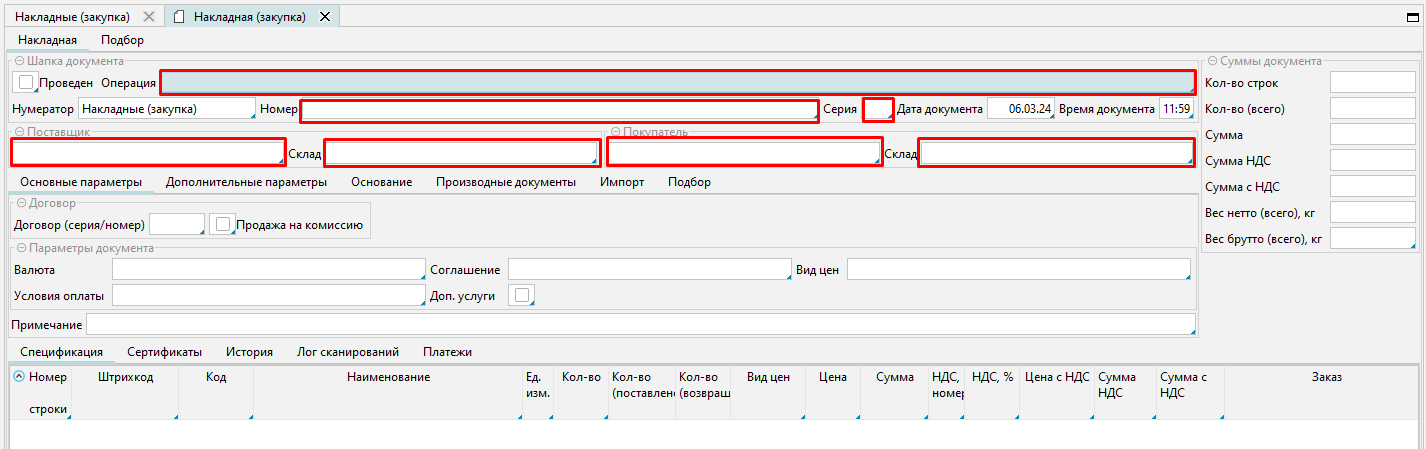Click the restore panel icon at top right
The width and height of the screenshot is (1426, 449).
click(x=1412, y=17)
